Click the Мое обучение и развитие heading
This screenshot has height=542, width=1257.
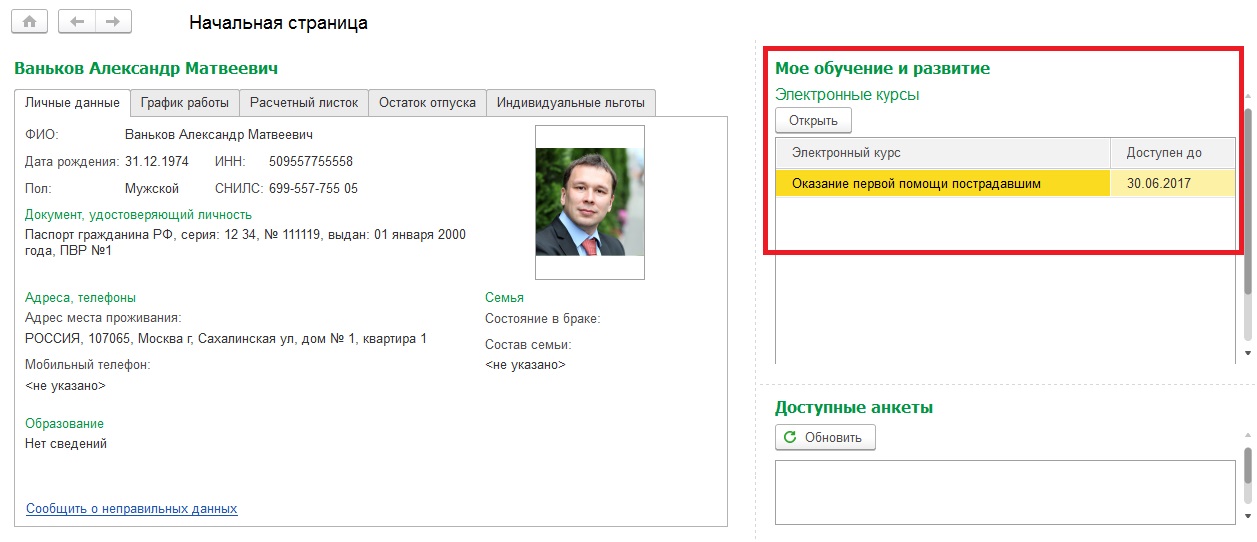883,69
